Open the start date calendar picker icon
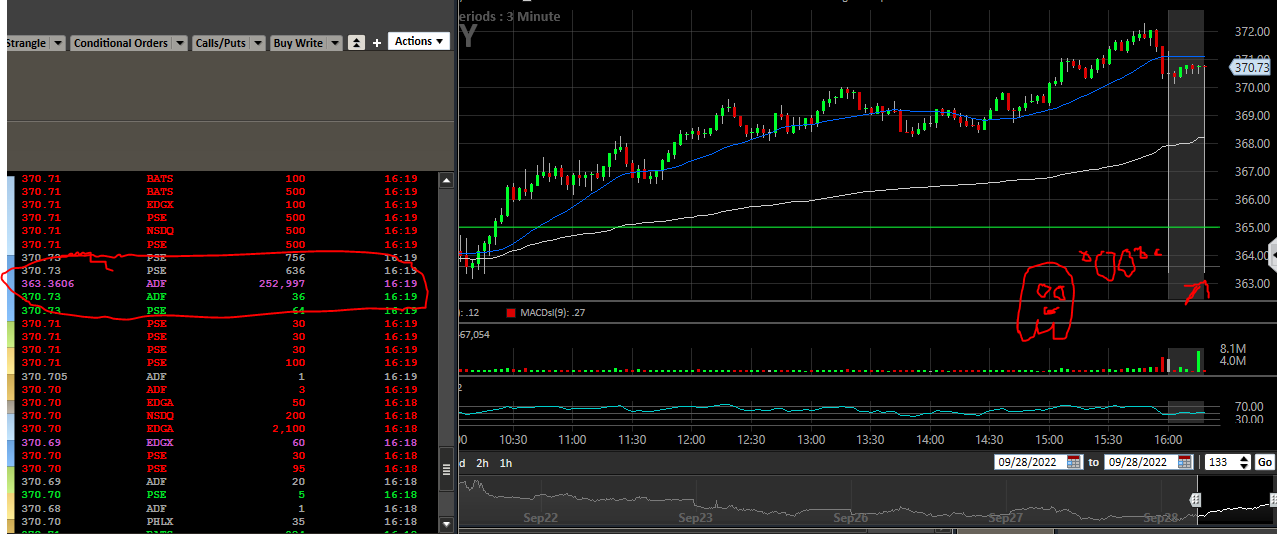 1073,462
